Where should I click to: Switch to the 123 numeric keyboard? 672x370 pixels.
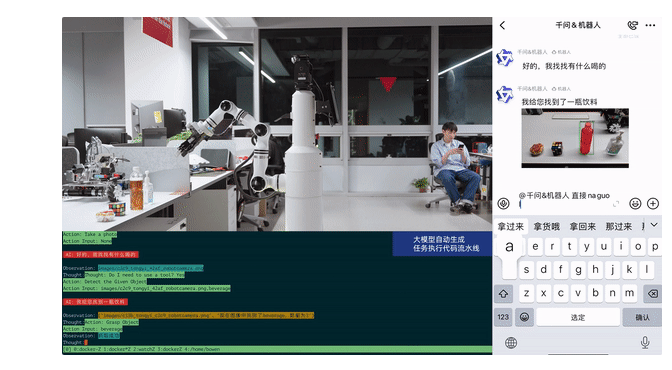[503, 317]
